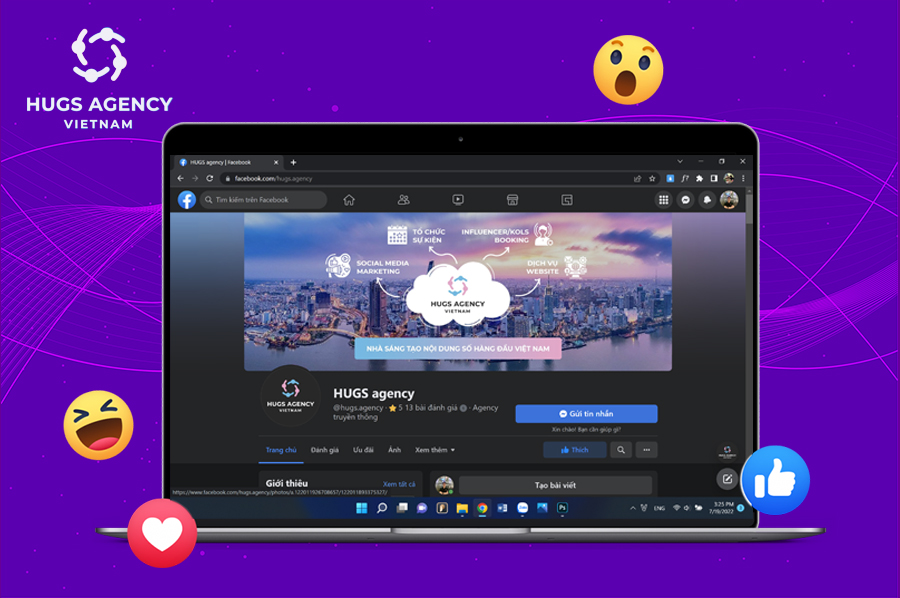This screenshot has height=598, width=900.
Task: Expand the Chrome tab search chevron
Action: click(x=680, y=162)
